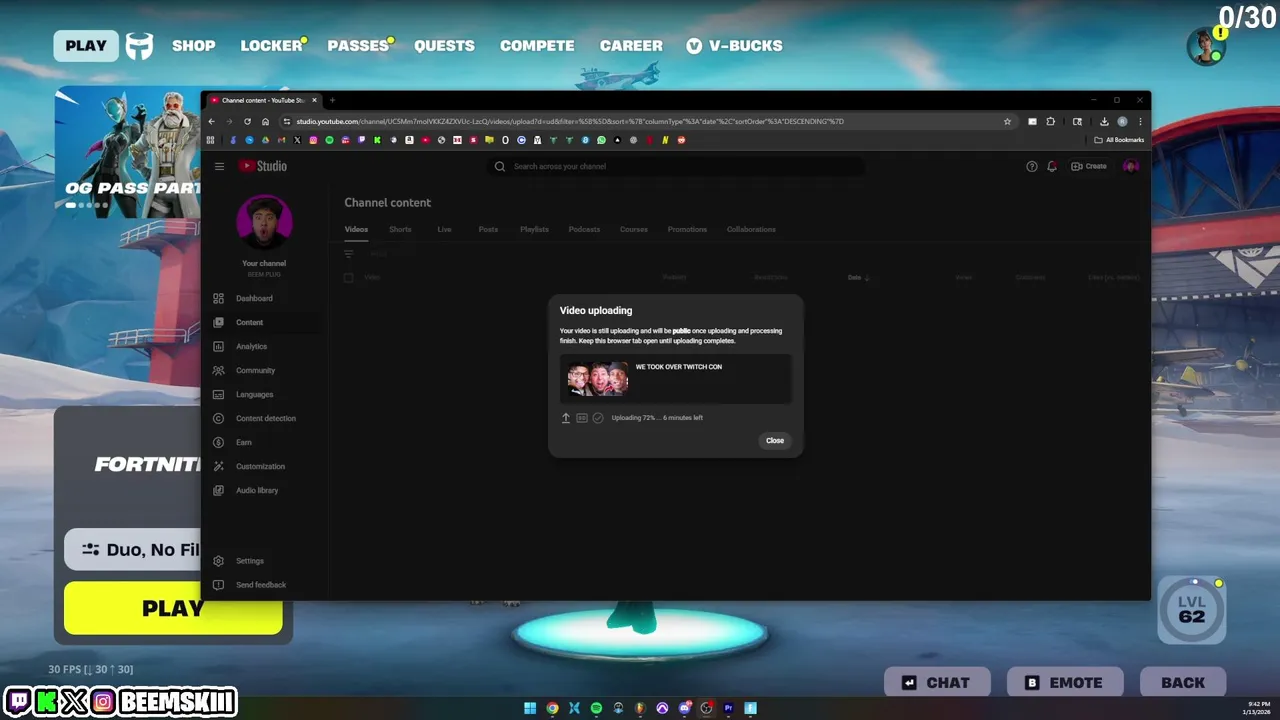The width and height of the screenshot is (1280, 720).
Task: Open the Fortnite COMPETE tab
Action: 537,45
